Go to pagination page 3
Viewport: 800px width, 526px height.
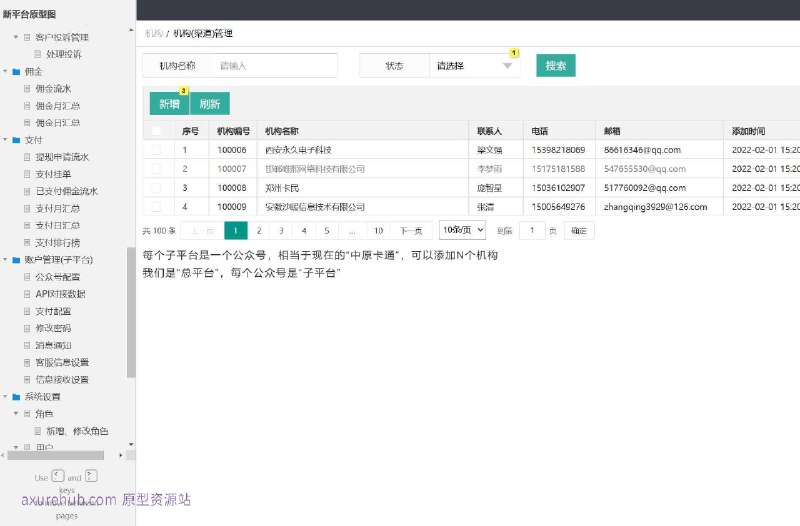[281, 231]
